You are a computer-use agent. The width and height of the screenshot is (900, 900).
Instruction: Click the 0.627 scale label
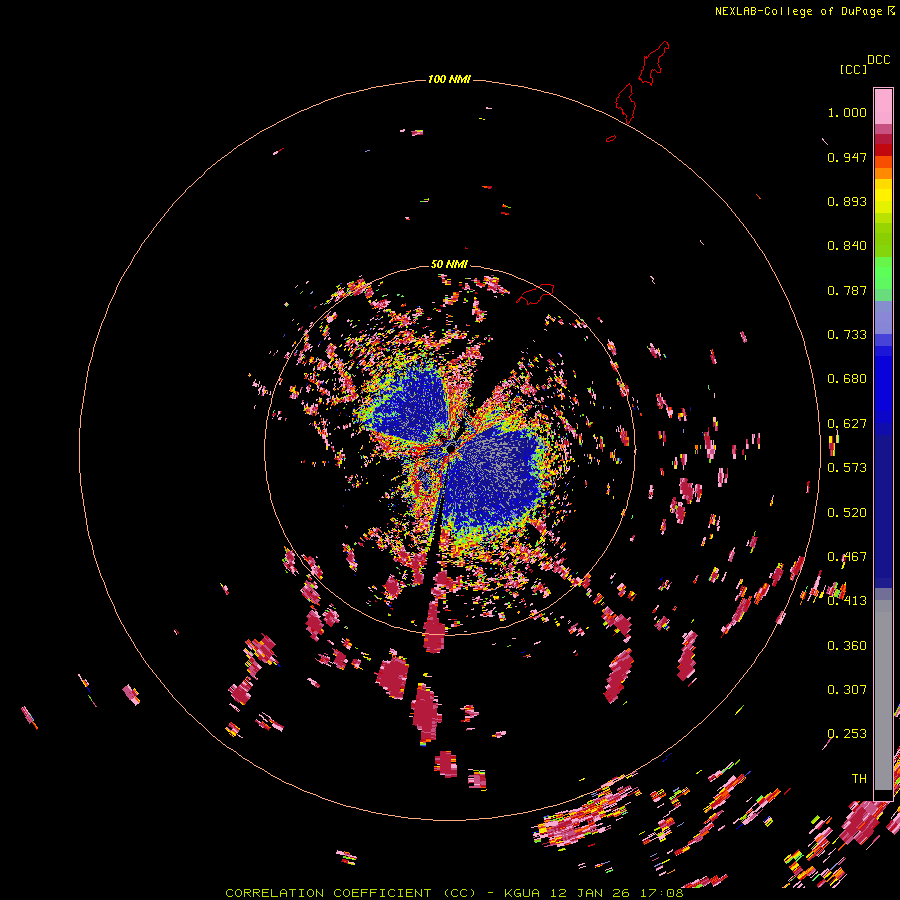[x=847, y=424]
